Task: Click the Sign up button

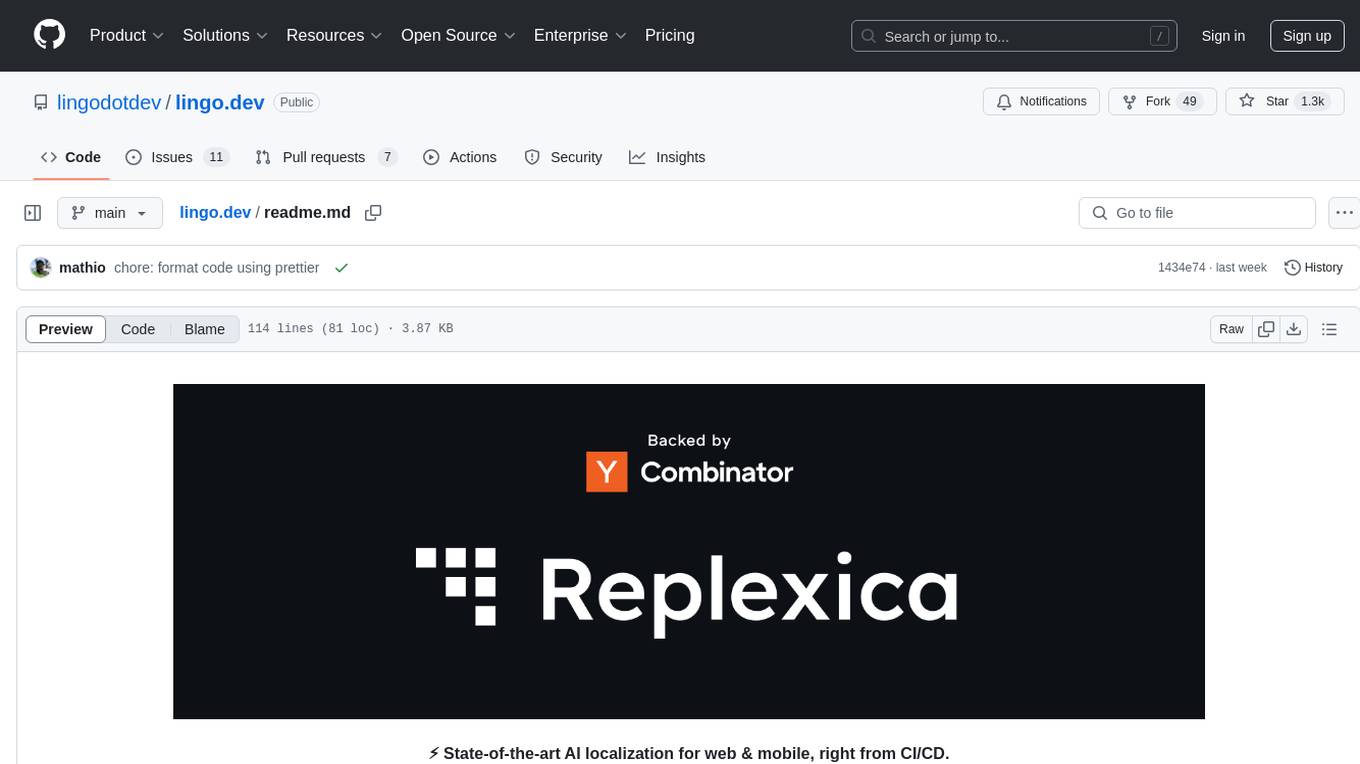Action: click(x=1307, y=36)
